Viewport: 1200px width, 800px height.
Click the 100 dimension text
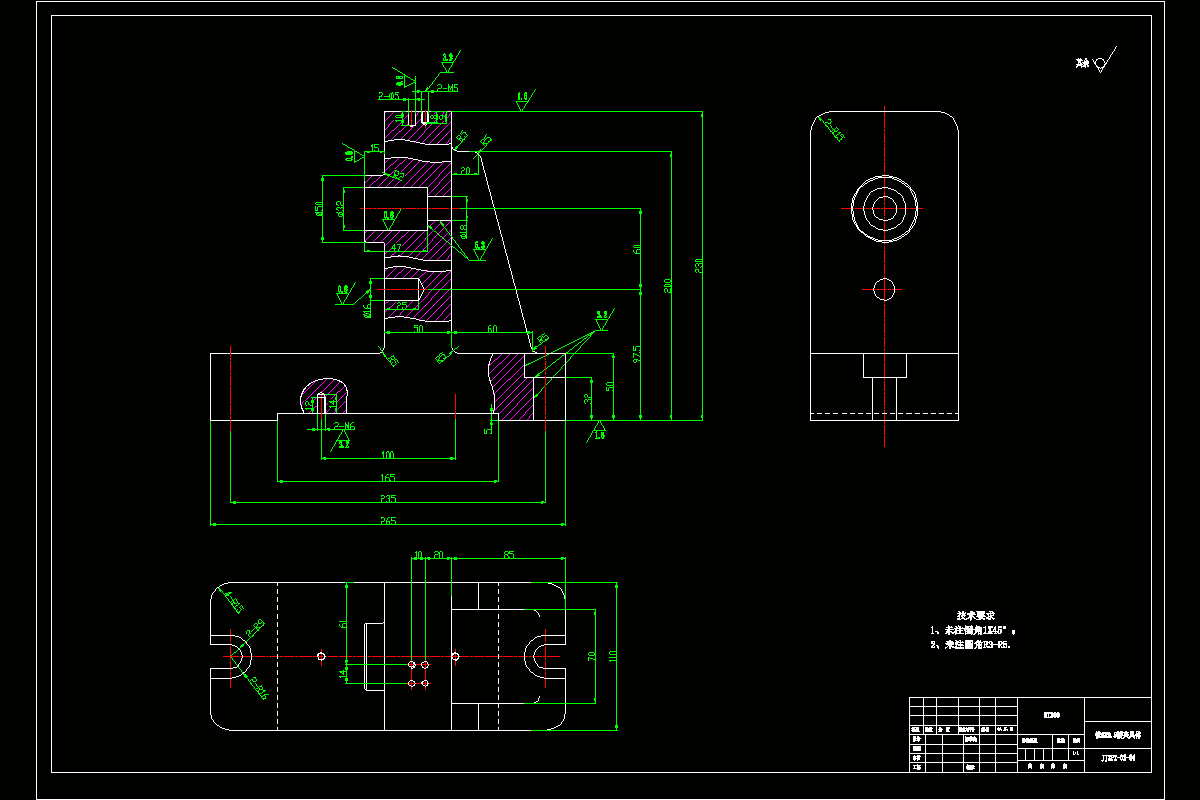(388, 454)
